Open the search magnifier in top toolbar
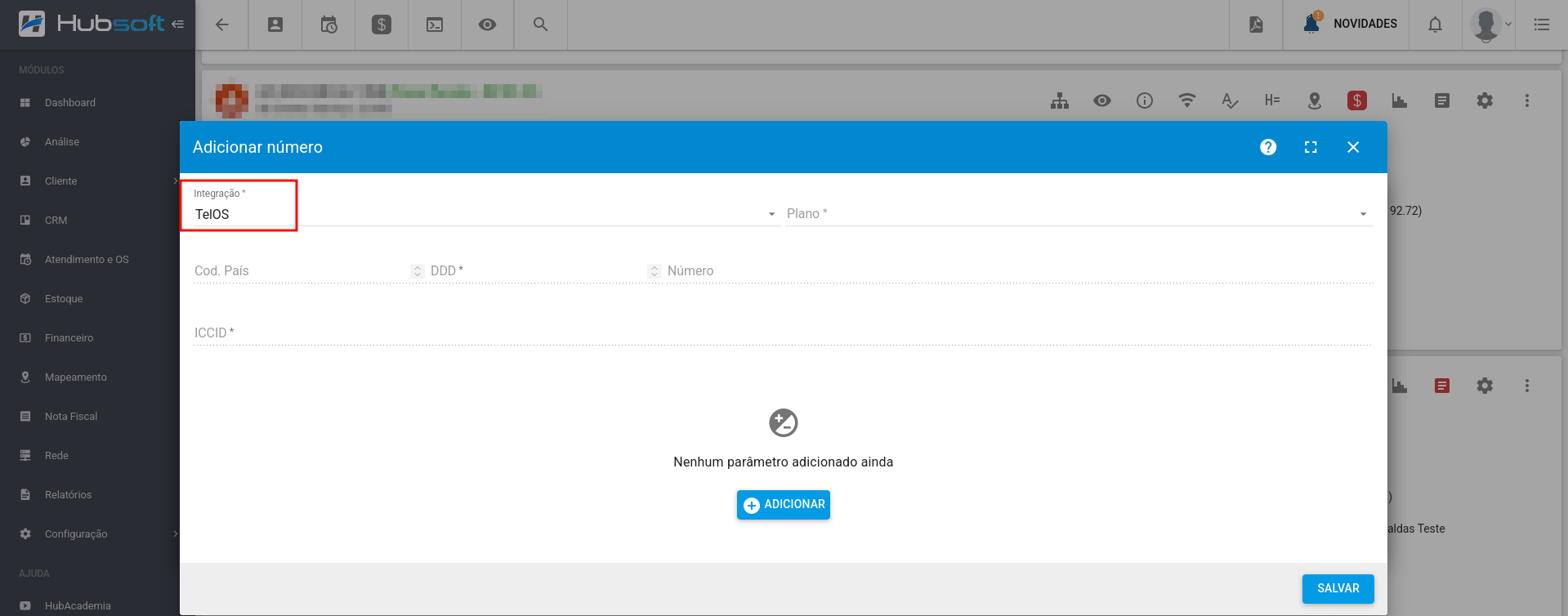This screenshot has width=1568, height=616. [540, 25]
